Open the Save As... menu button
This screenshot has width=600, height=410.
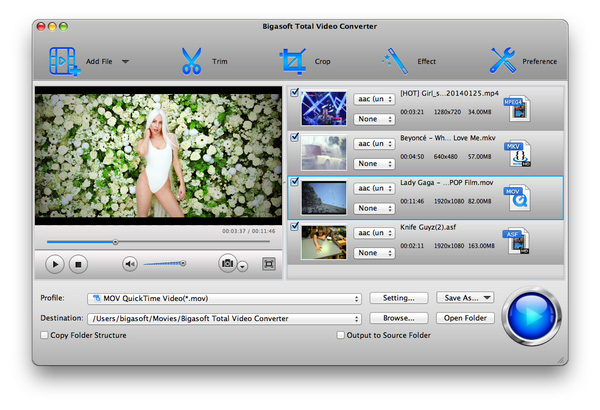[x=465, y=298]
